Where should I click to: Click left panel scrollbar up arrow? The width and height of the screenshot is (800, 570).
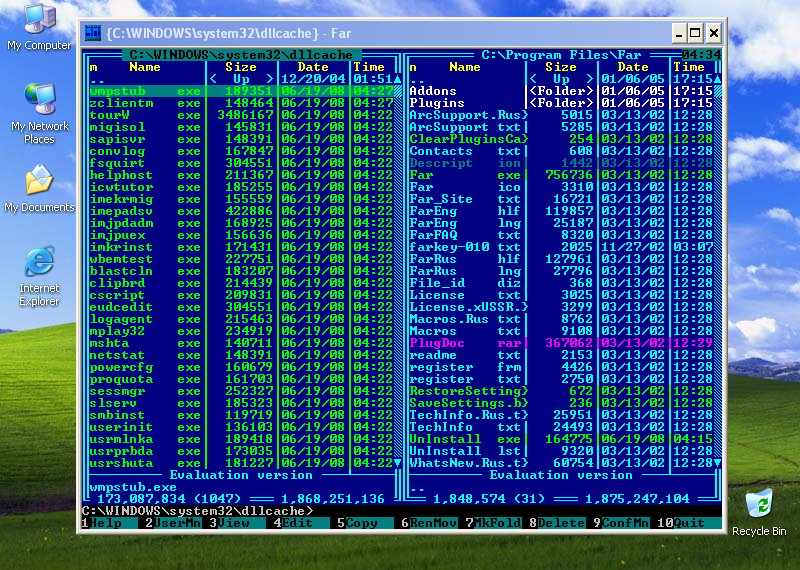pos(397,79)
